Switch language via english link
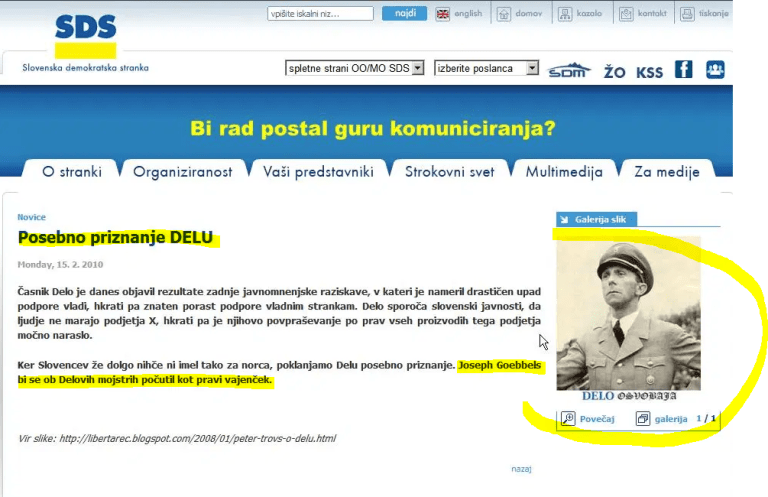Image resolution: width=768 pixels, height=497 pixels. [x=468, y=14]
